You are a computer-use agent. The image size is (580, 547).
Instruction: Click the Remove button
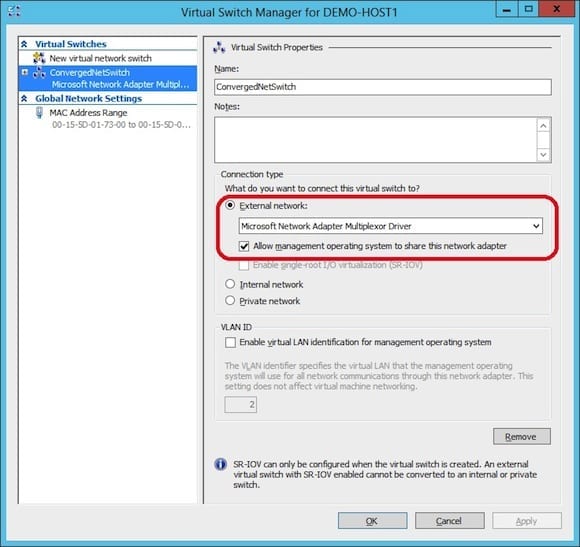[522, 436]
